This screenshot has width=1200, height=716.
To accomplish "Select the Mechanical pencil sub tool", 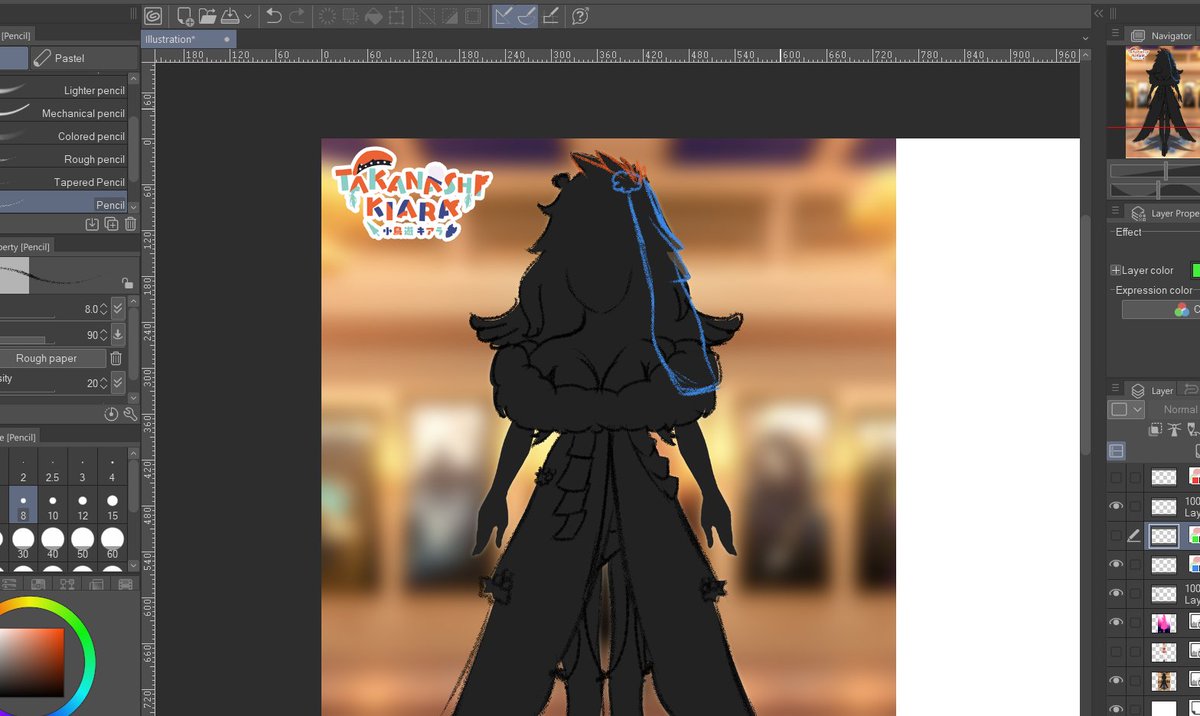I will [x=64, y=113].
